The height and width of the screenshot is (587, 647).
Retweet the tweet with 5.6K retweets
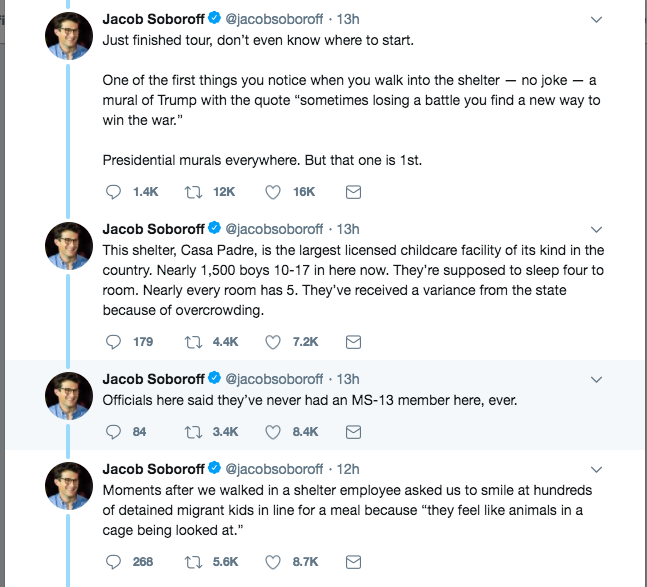[x=194, y=561]
